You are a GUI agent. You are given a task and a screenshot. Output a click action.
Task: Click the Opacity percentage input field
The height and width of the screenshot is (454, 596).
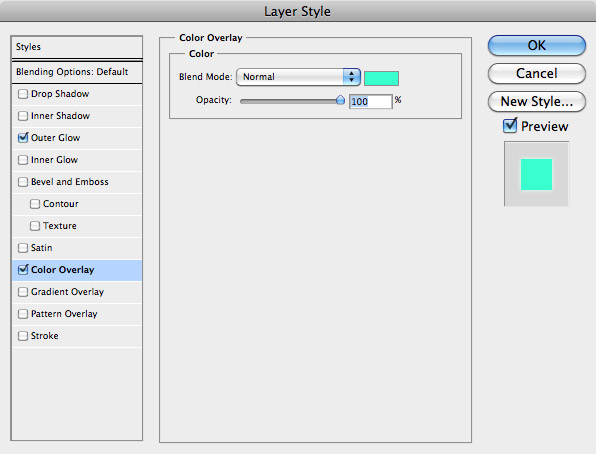click(x=370, y=102)
